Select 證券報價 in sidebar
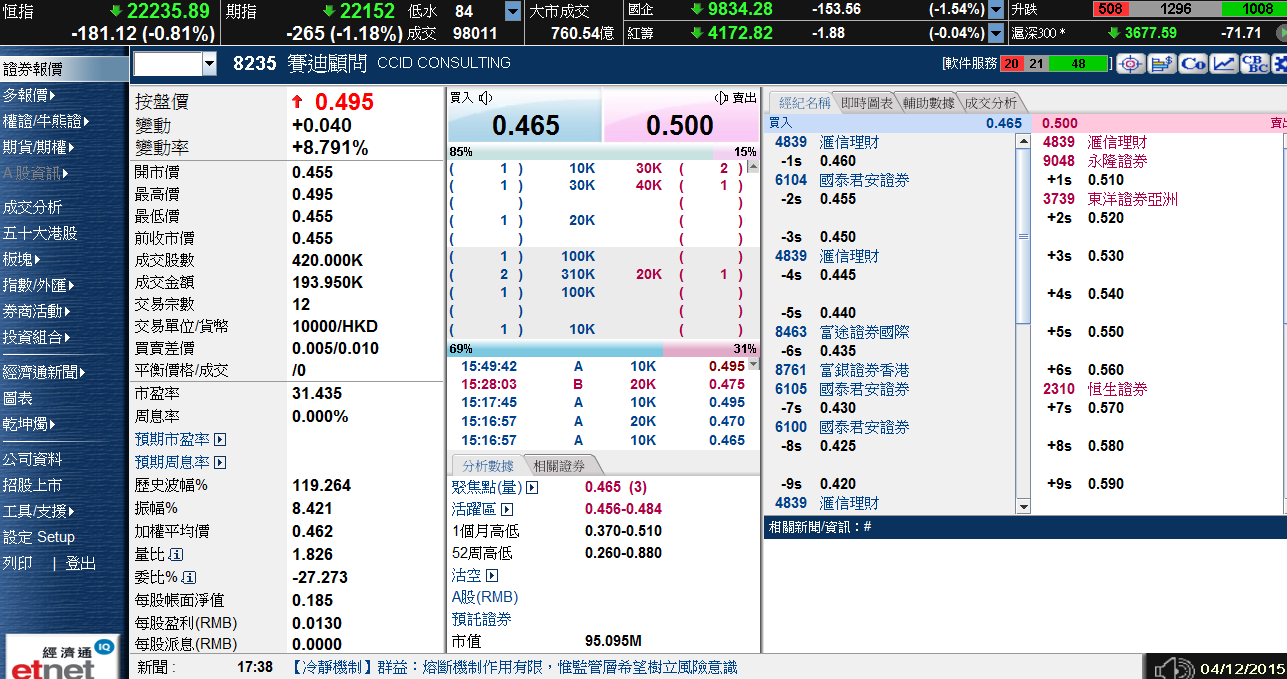 64,70
